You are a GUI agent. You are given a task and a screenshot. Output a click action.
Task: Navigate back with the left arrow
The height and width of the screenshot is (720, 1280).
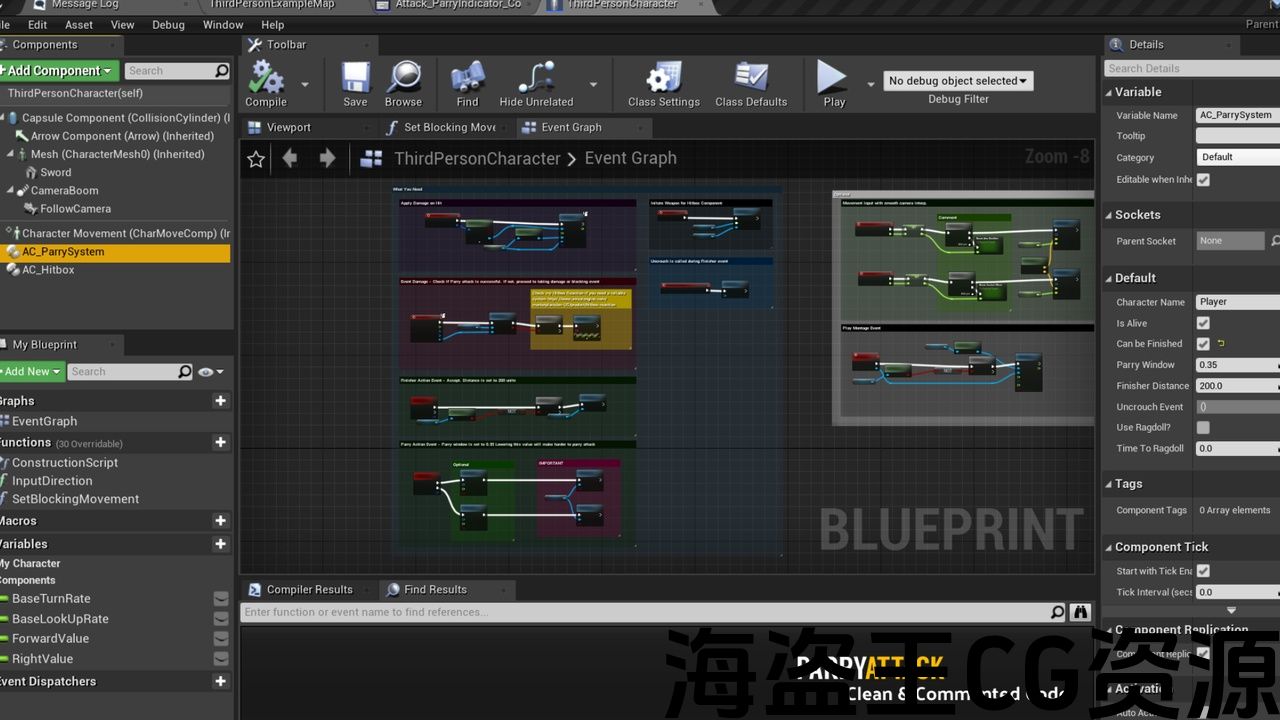[x=290, y=158]
